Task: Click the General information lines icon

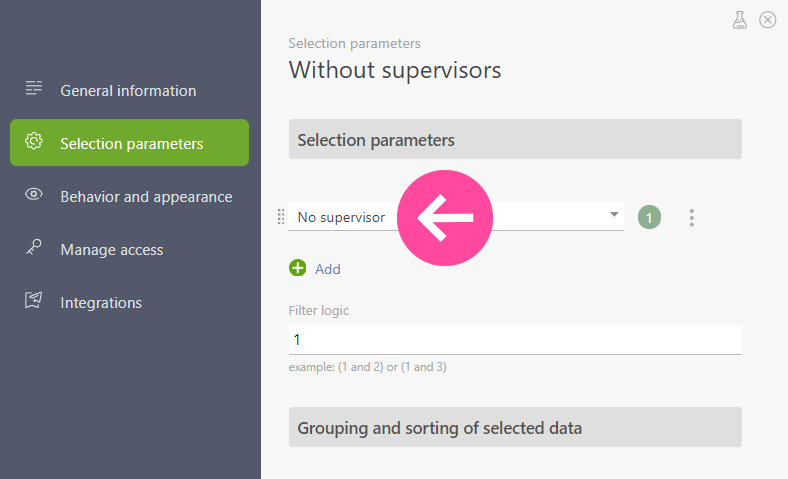Action: point(34,88)
